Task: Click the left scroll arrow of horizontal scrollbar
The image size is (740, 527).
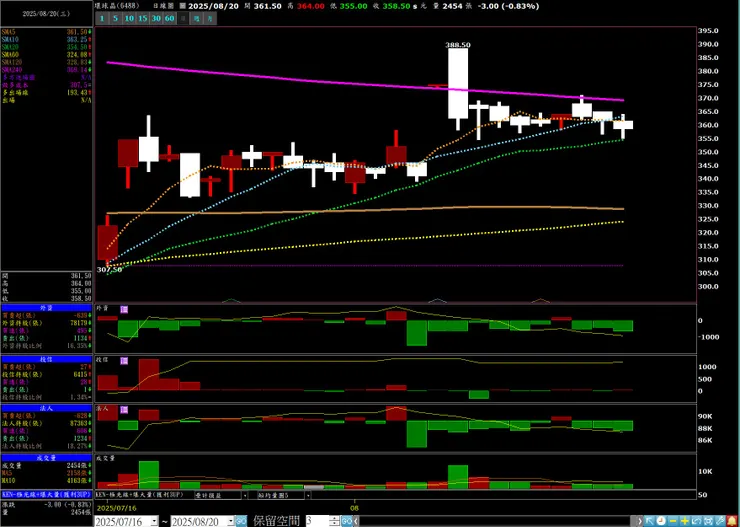Action: [356, 521]
